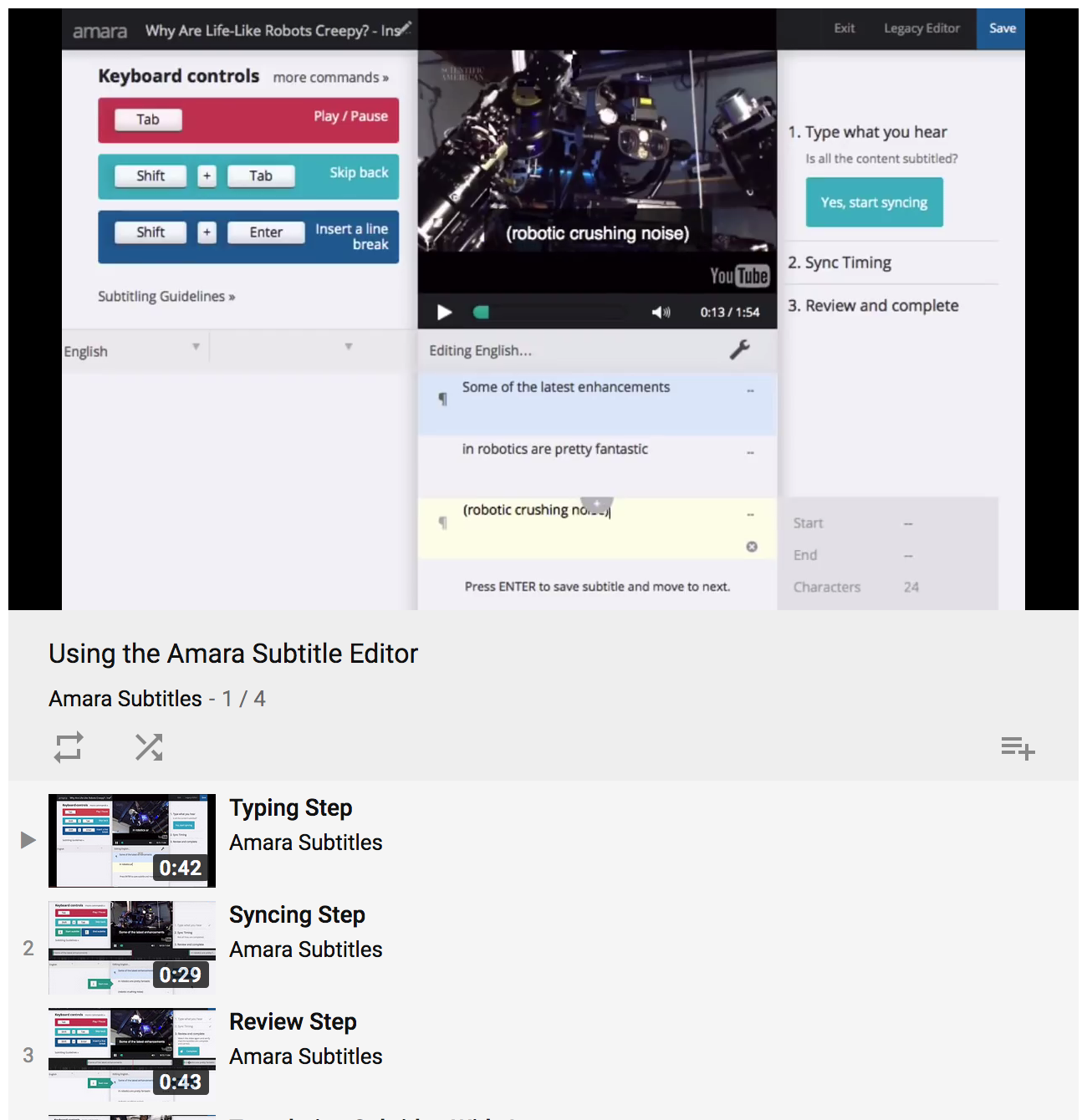Toggle the playlist repeat icon
The height and width of the screenshot is (1120, 1087).
[69, 746]
